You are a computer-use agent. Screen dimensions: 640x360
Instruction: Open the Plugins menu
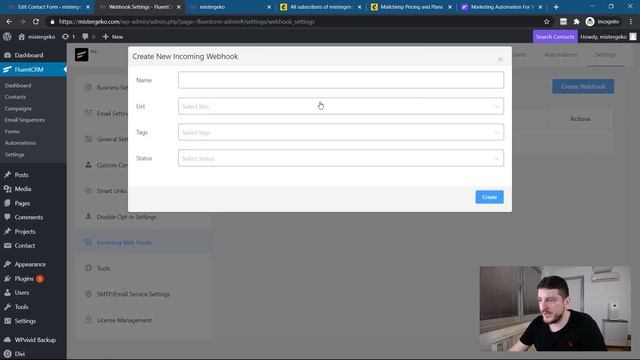(x=24, y=279)
